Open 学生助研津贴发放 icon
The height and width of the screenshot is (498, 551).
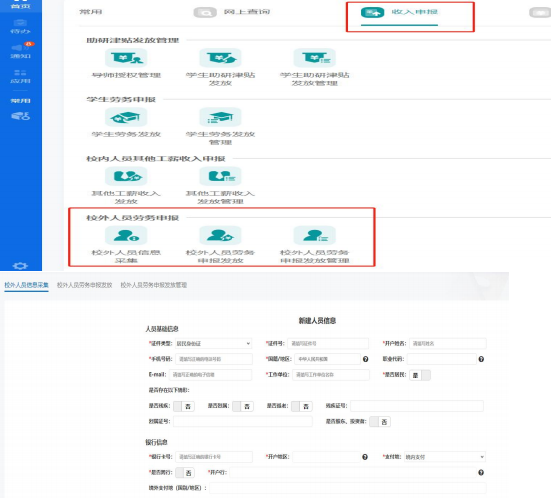(220, 58)
